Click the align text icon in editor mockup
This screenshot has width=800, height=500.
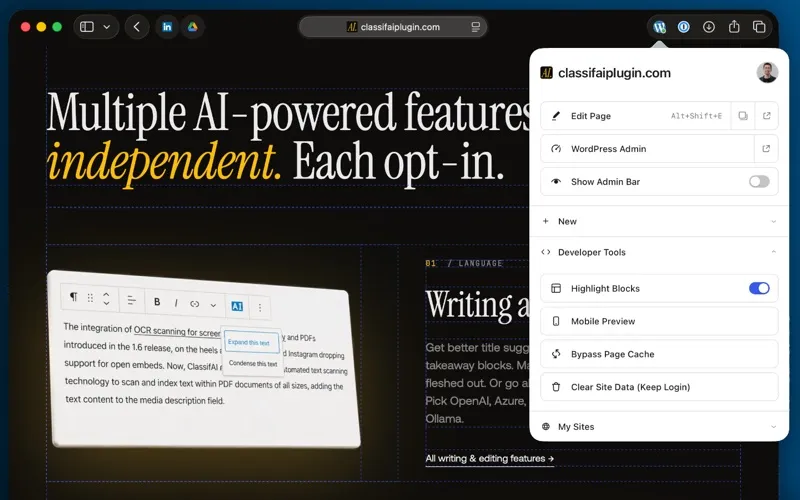[132, 300]
